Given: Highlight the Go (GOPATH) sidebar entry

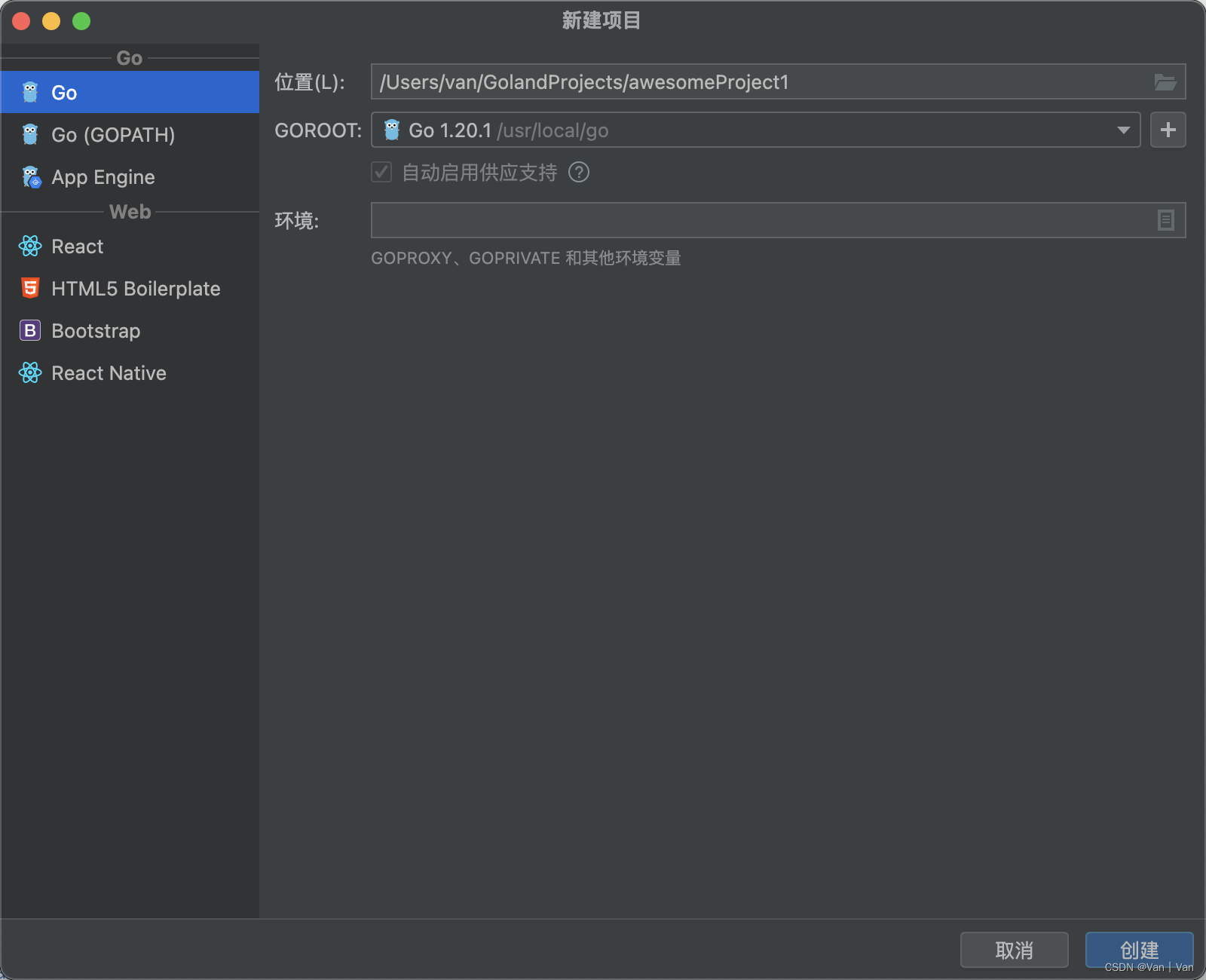Looking at the screenshot, I should (113, 135).
